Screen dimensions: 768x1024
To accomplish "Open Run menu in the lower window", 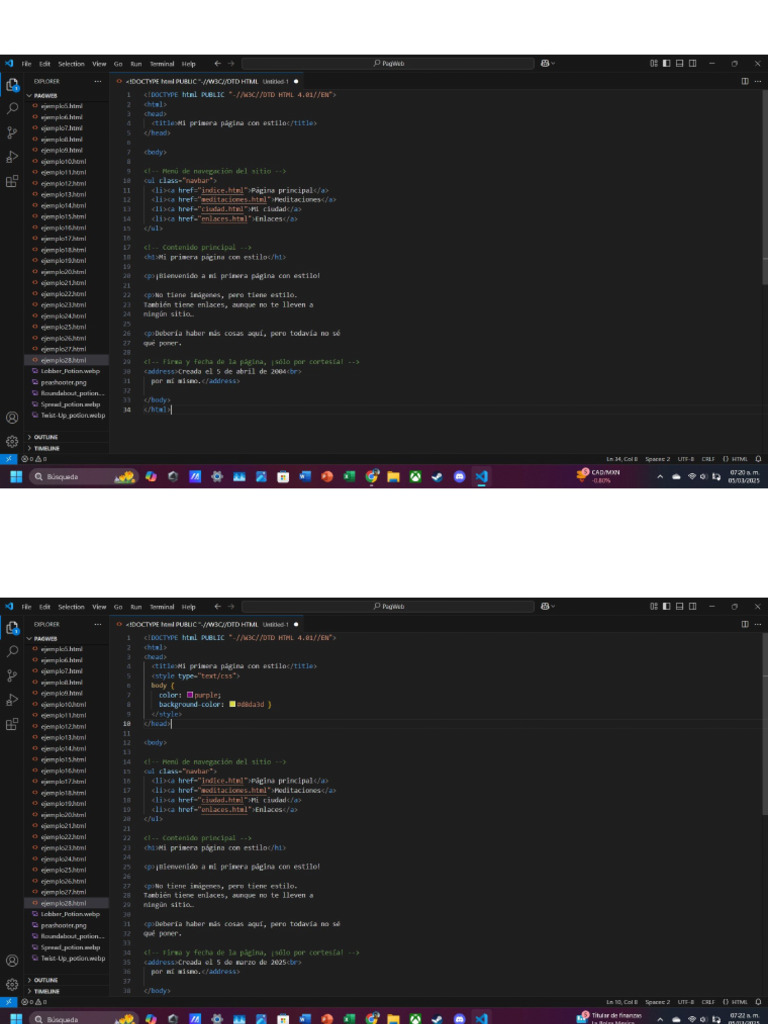I will click(136, 607).
